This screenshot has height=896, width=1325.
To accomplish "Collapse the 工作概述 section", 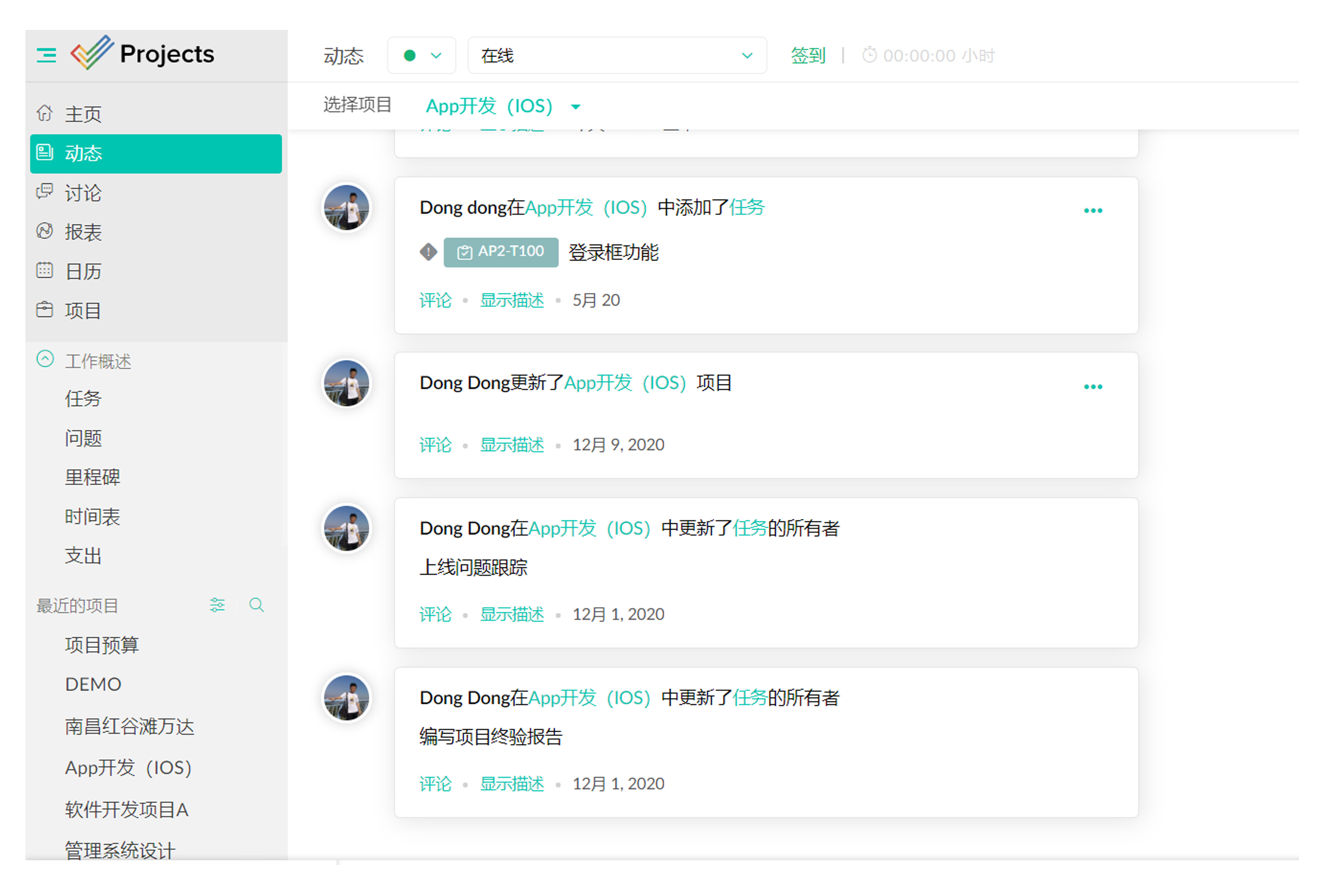I will click(45, 359).
